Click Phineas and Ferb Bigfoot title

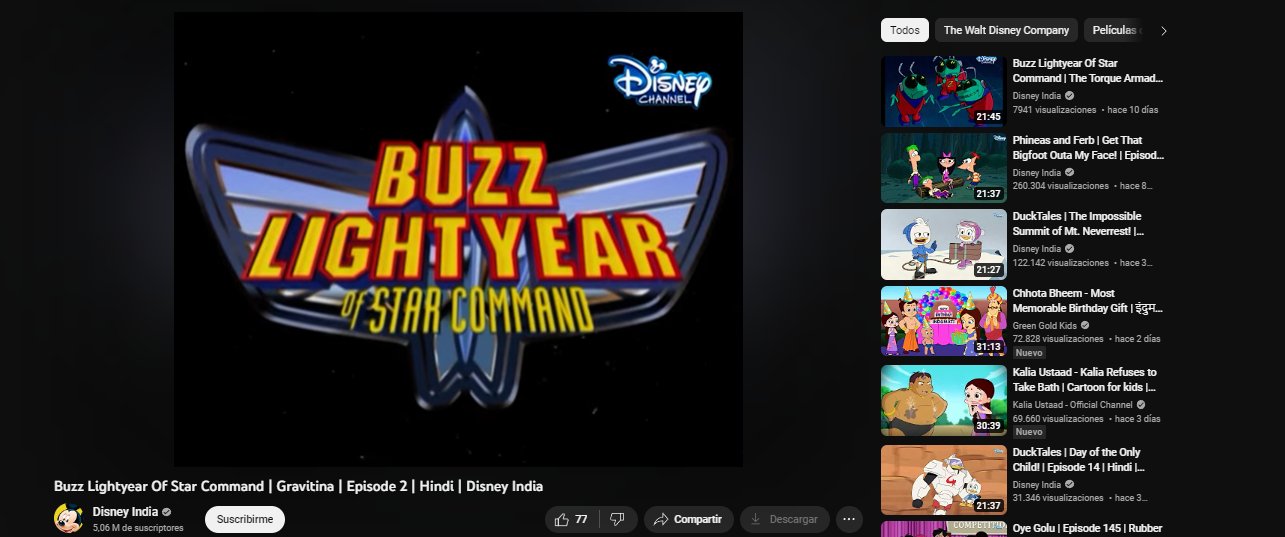click(1088, 147)
